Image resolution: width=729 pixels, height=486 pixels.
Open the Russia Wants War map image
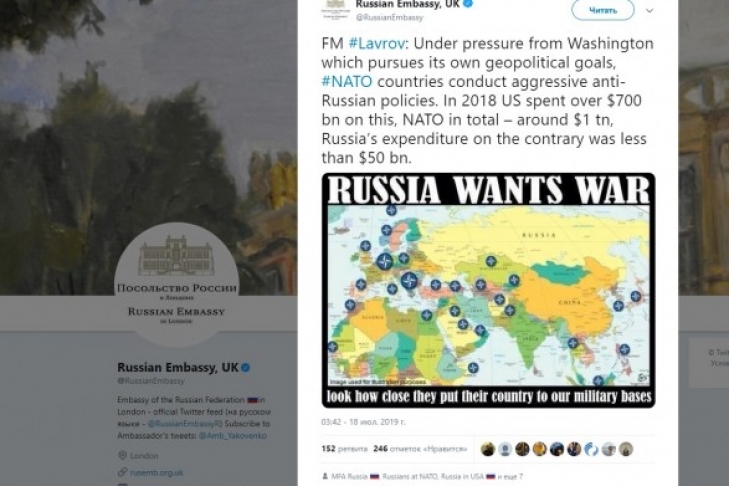(488, 290)
